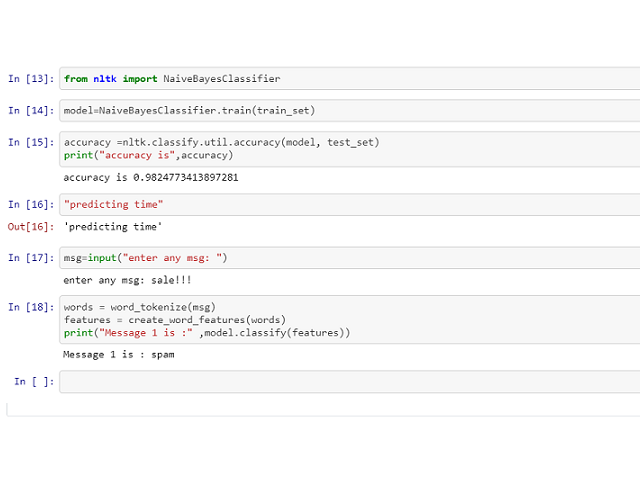
Task: Click the model.classify(features) print line
Action: tap(207, 332)
